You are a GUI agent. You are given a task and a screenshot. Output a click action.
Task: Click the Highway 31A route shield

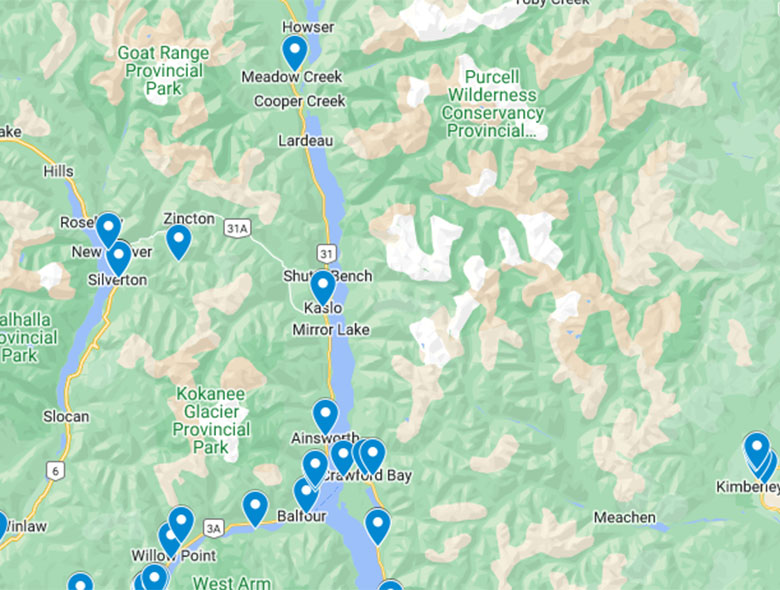pos(237,228)
